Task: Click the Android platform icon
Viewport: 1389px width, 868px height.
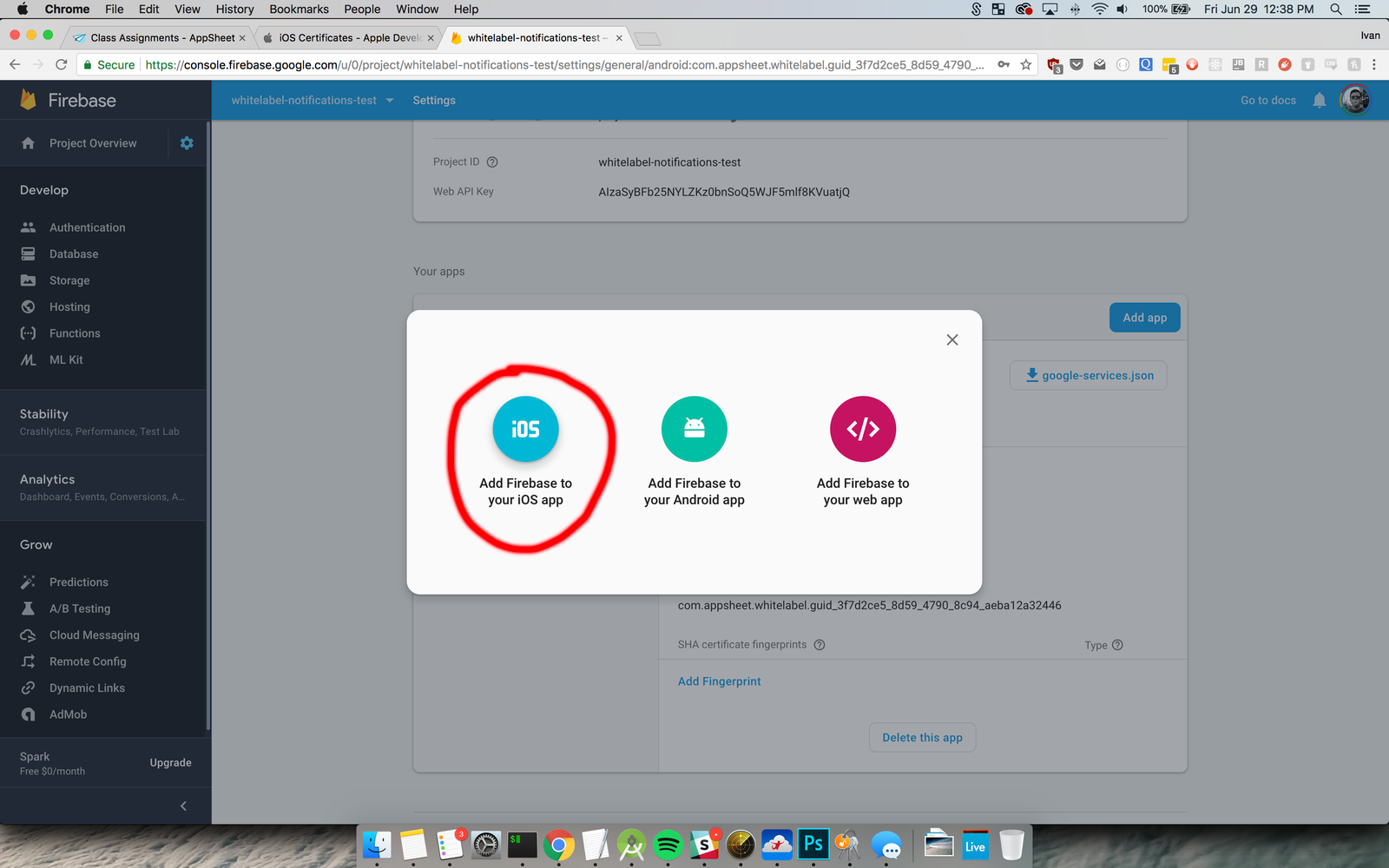Action: [694, 429]
